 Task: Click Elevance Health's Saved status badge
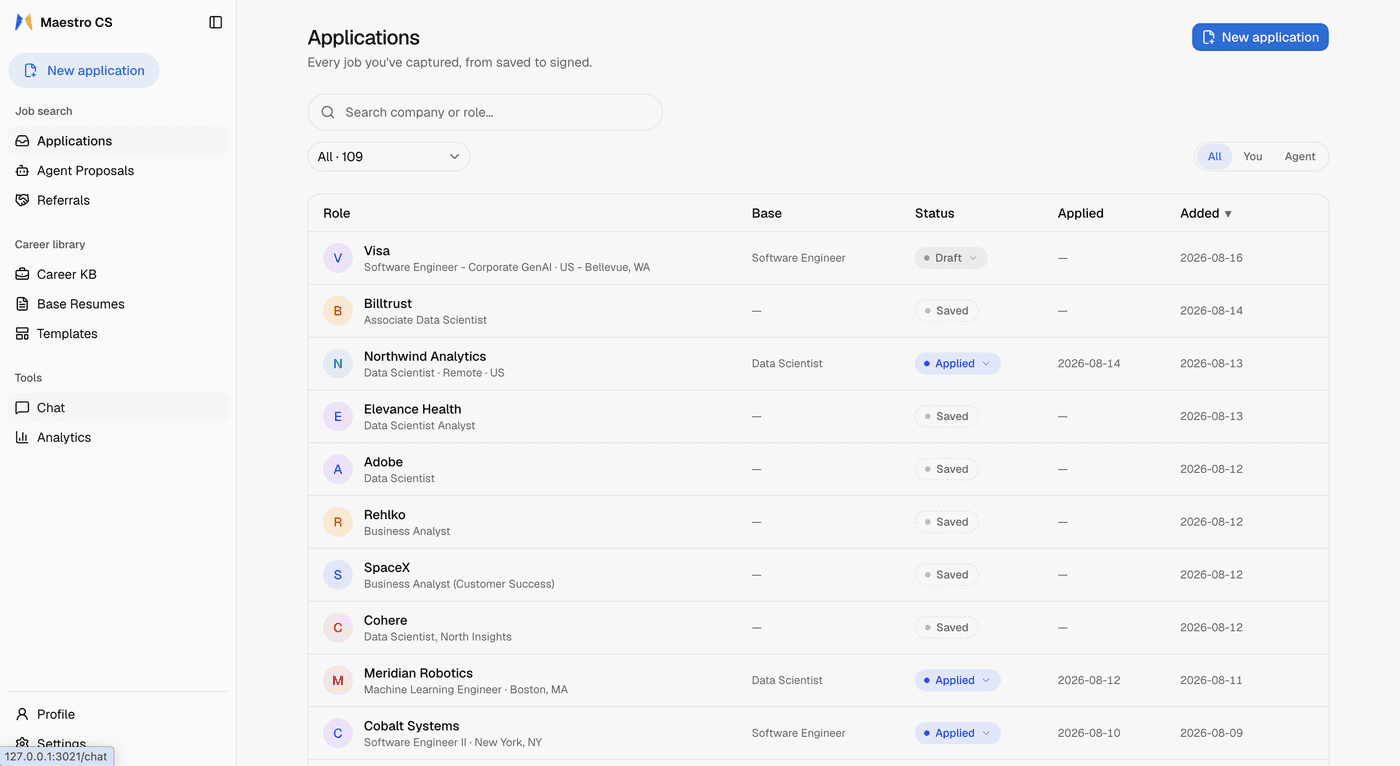pyautogui.click(x=946, y=416)
